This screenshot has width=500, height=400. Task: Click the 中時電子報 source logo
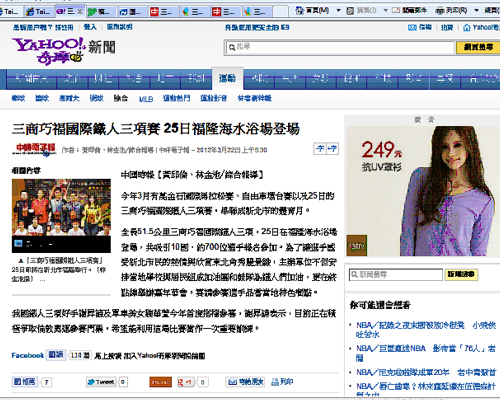click(x=34, y=149)
